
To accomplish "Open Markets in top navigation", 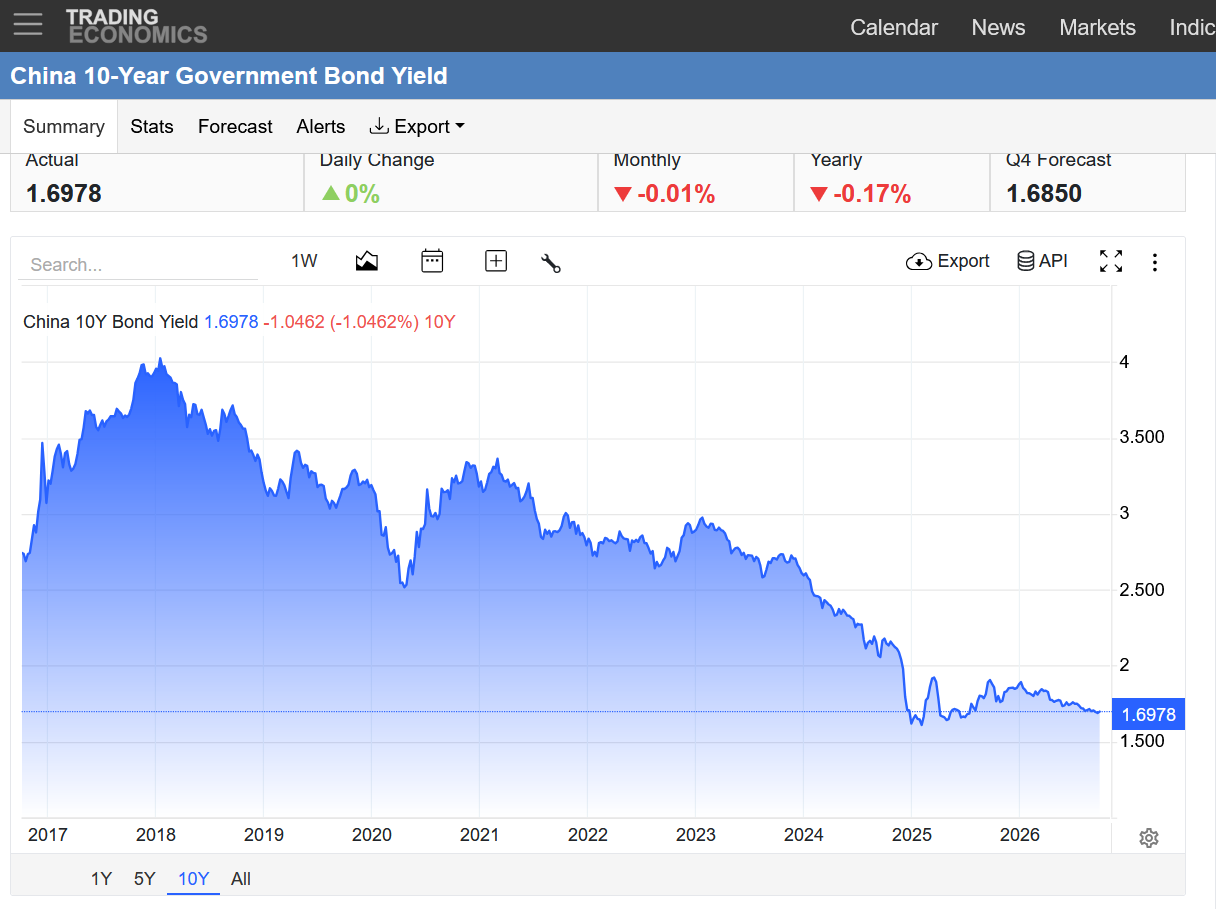I will tap(1097, 27).
